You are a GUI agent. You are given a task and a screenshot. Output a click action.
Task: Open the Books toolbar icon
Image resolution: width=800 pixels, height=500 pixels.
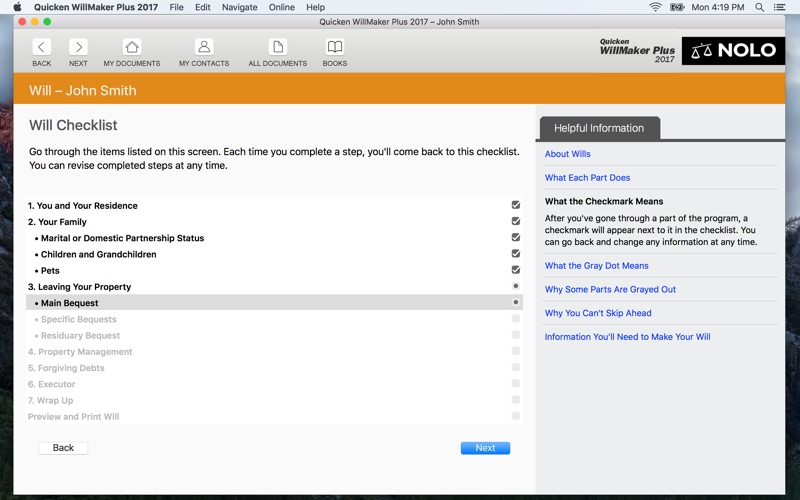pyautogui.click(x=335, y=47)
